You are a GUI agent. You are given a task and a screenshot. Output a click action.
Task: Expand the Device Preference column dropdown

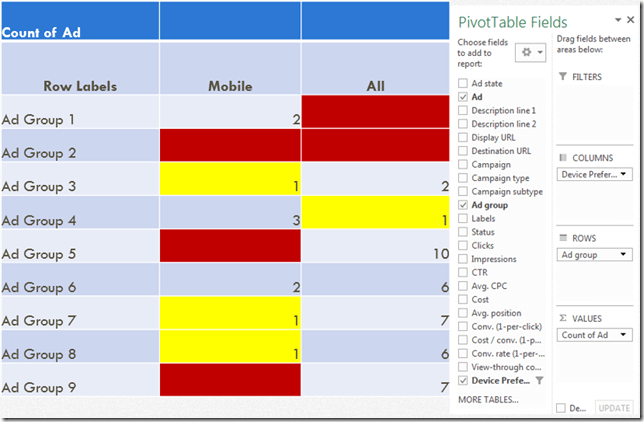click(x=624, y=175)
